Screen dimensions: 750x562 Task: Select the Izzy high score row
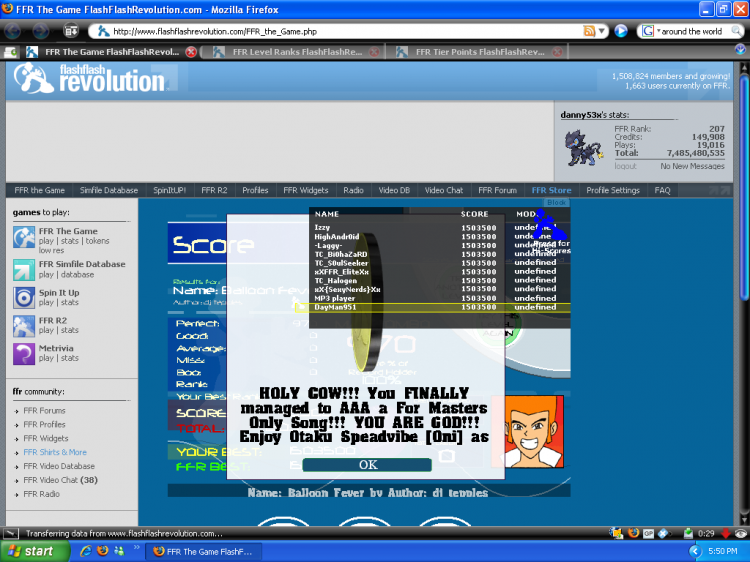[439, 227]
